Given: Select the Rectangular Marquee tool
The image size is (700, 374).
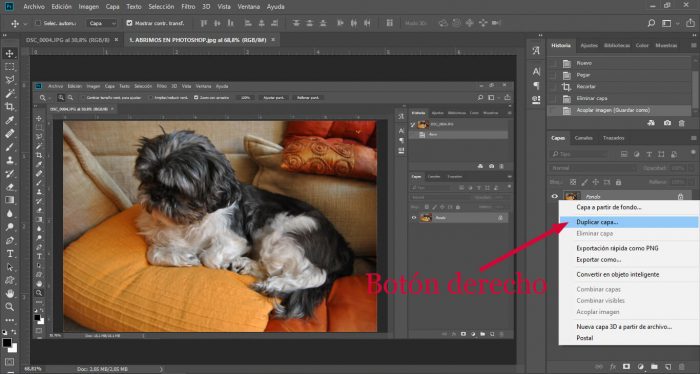Looking at the screenshot, I should [9, 67].
